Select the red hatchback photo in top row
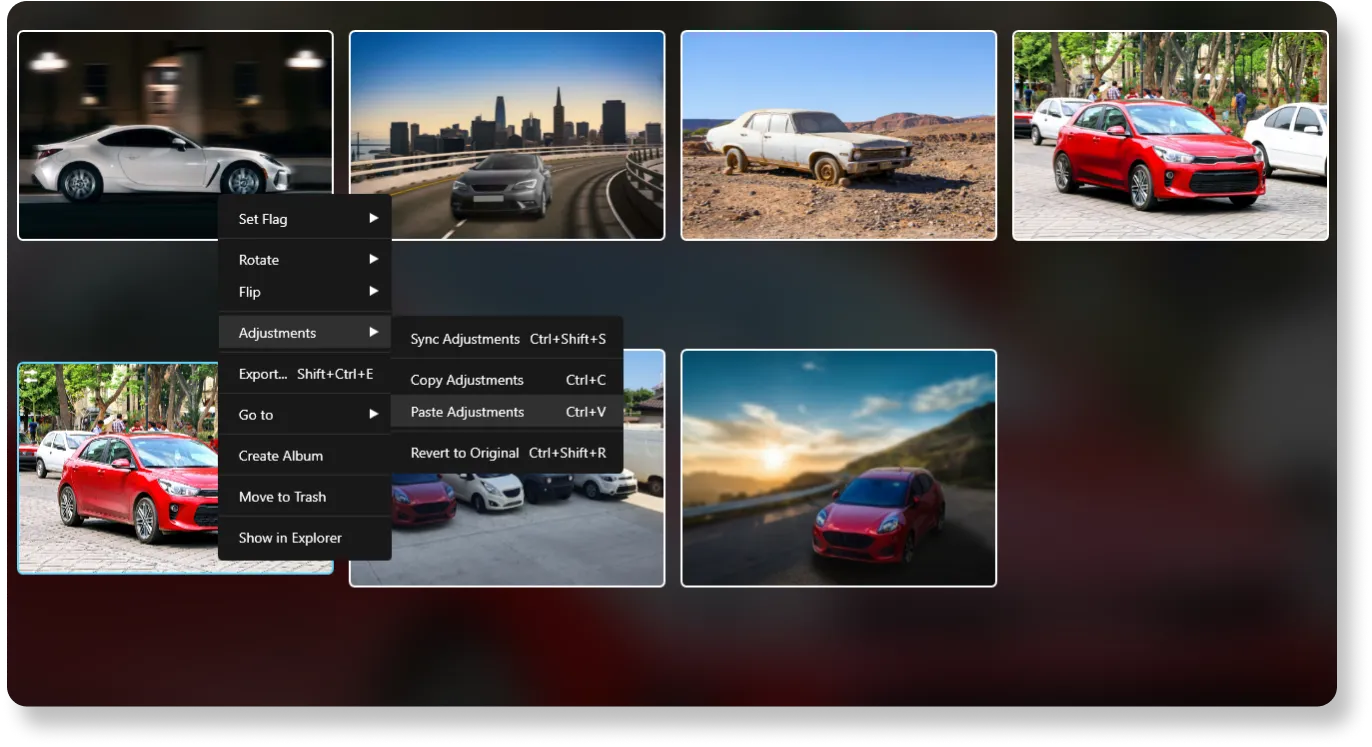The width and height of the screenshot is (1372, 747). click(x=1170, y=135)
